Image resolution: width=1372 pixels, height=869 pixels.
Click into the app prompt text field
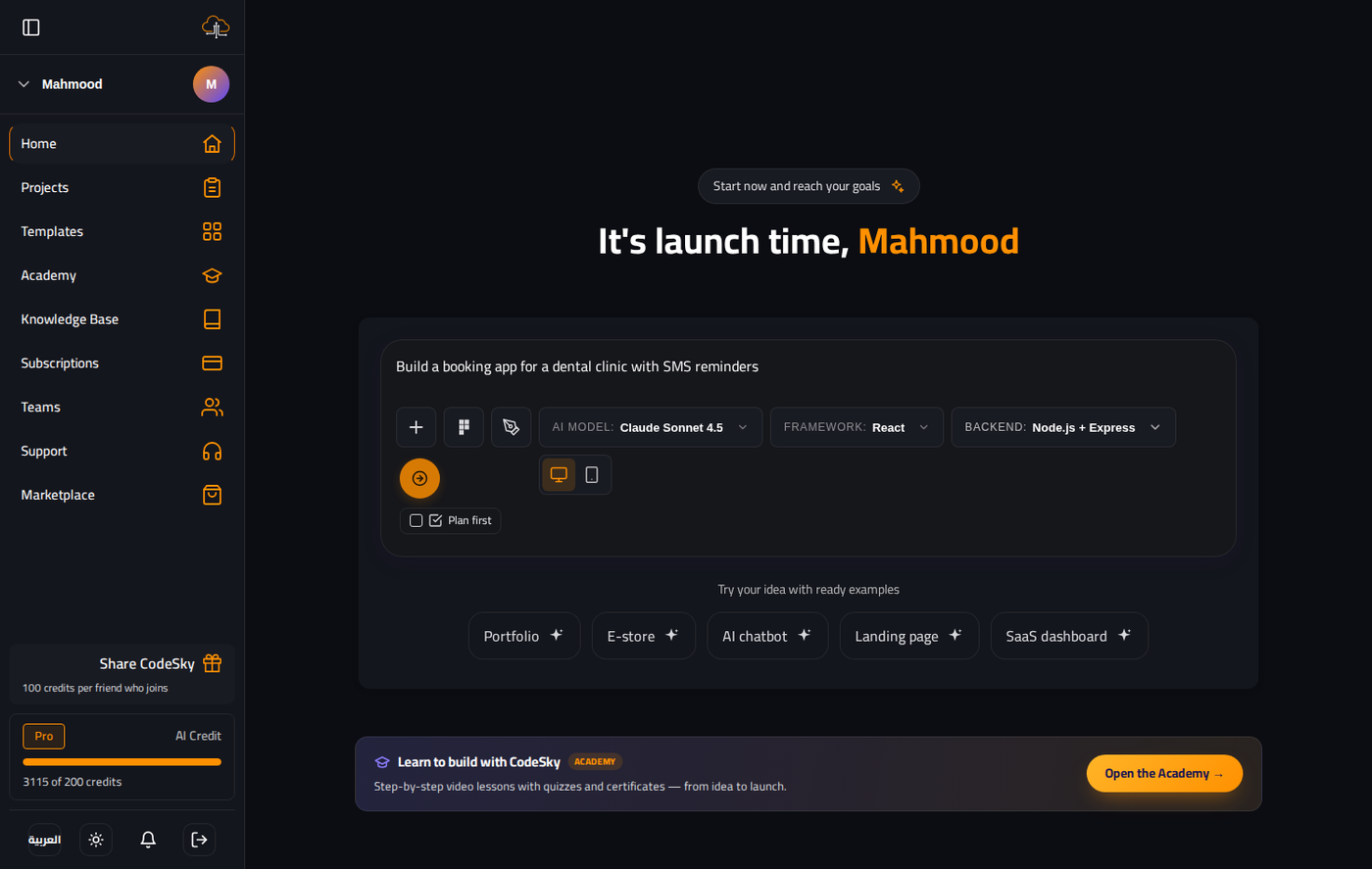click(808, 367)
